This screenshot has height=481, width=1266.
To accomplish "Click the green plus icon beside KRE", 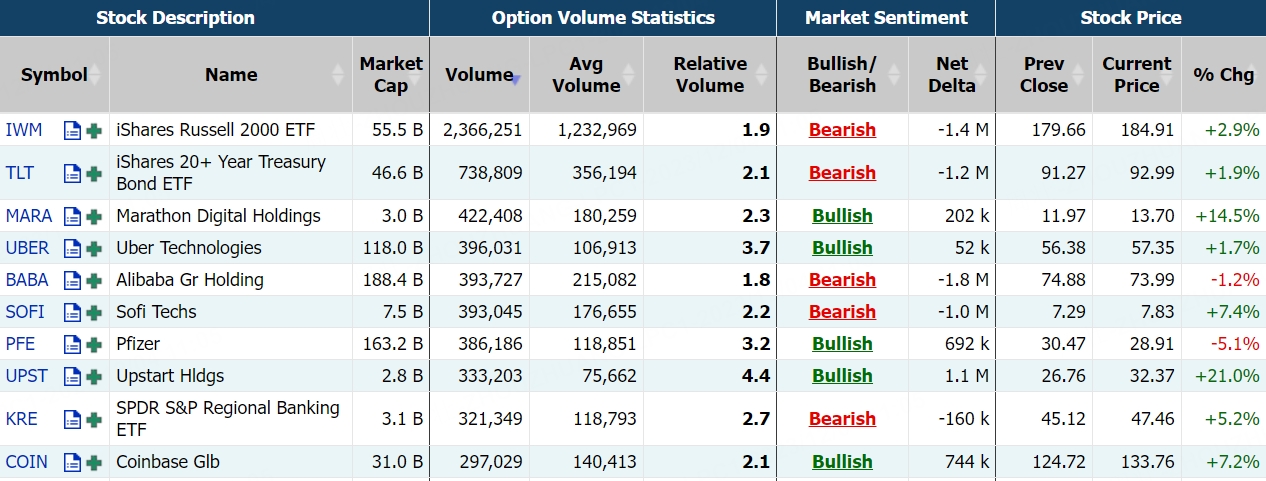I will pos(94,419).
